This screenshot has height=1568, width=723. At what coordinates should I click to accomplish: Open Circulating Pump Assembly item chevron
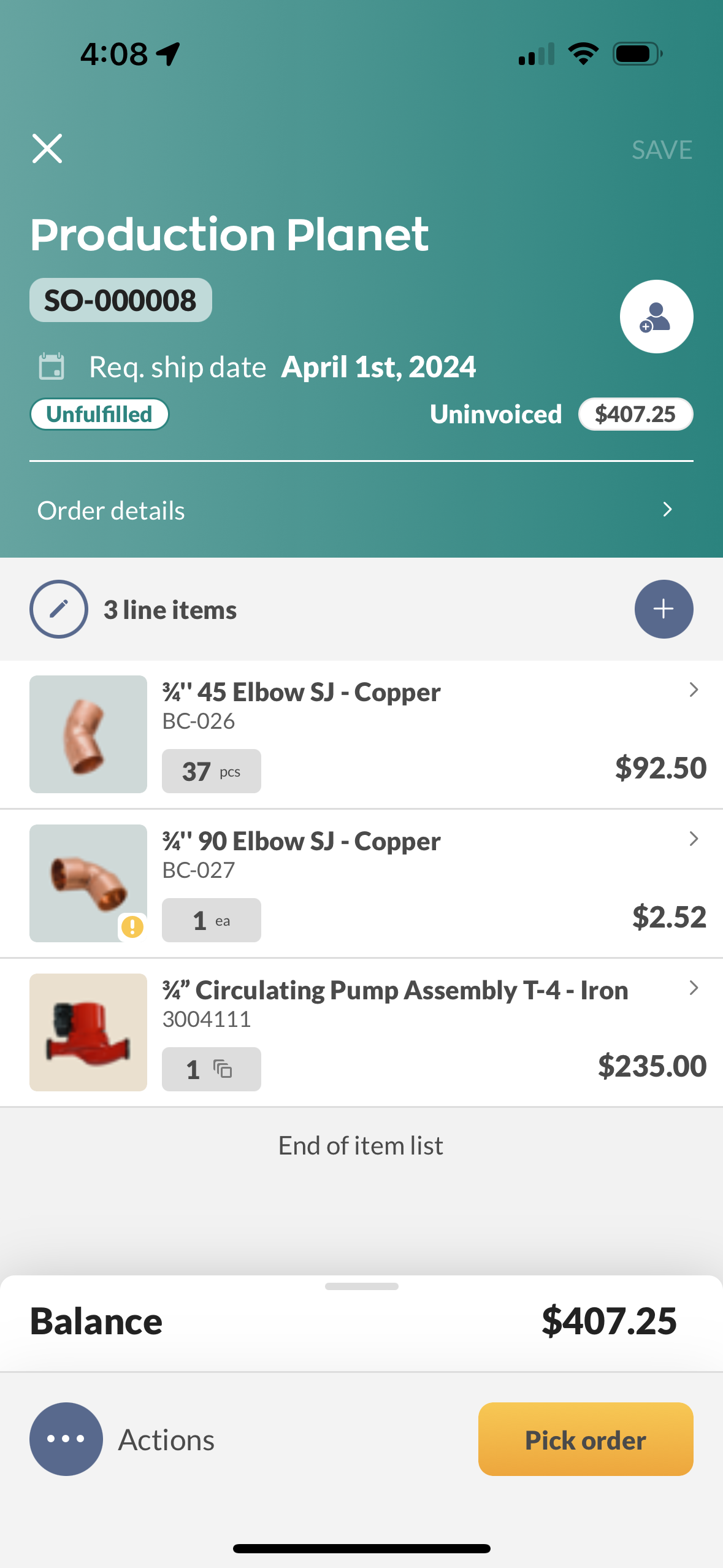click(x=694, y=988)
